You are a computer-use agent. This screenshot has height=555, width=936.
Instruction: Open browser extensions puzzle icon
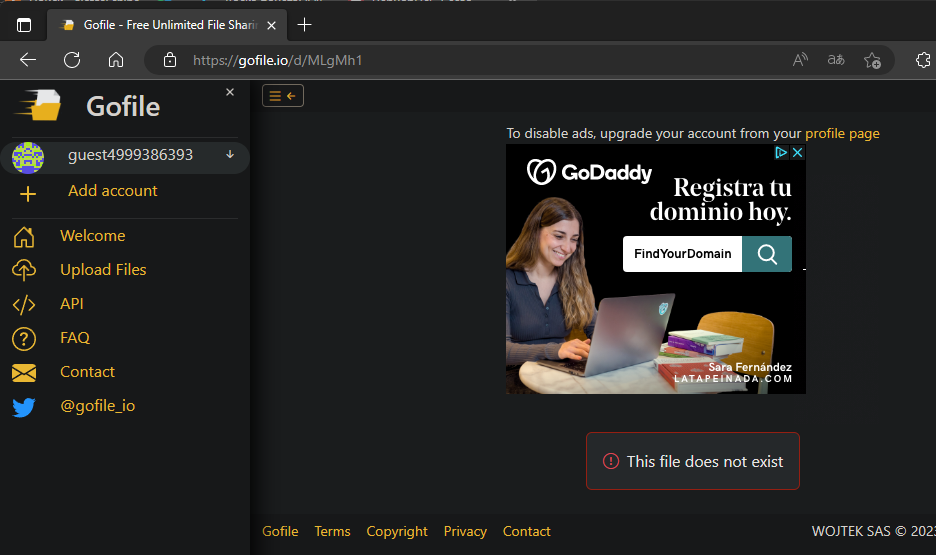click(923, 60)
